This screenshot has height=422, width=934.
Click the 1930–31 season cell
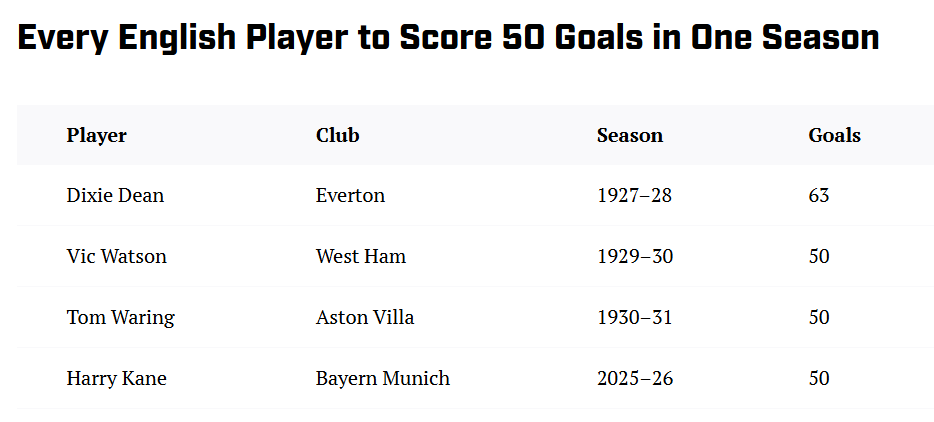[x=634, y=318]
